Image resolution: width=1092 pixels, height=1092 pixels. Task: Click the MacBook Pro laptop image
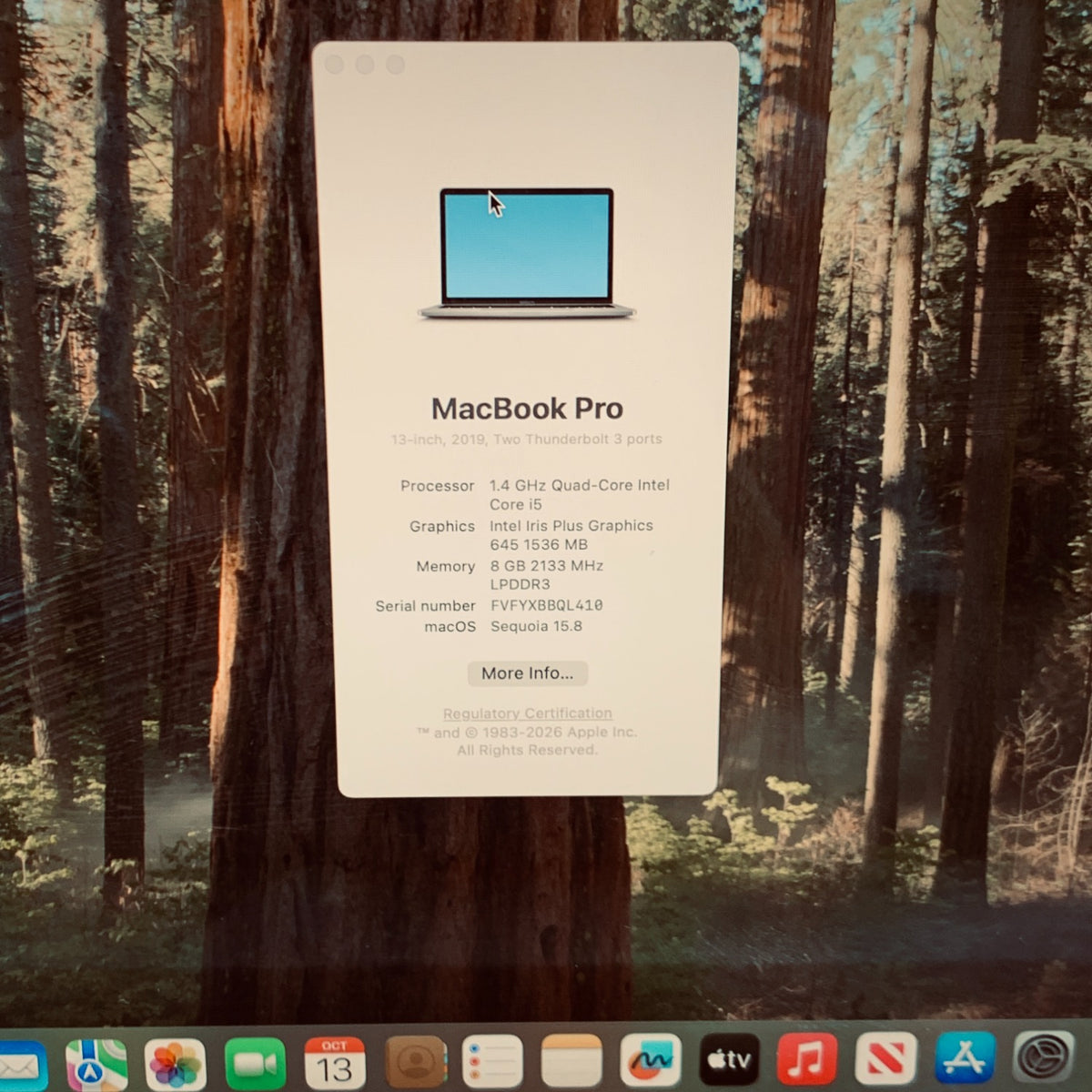[x=527, y=254]
